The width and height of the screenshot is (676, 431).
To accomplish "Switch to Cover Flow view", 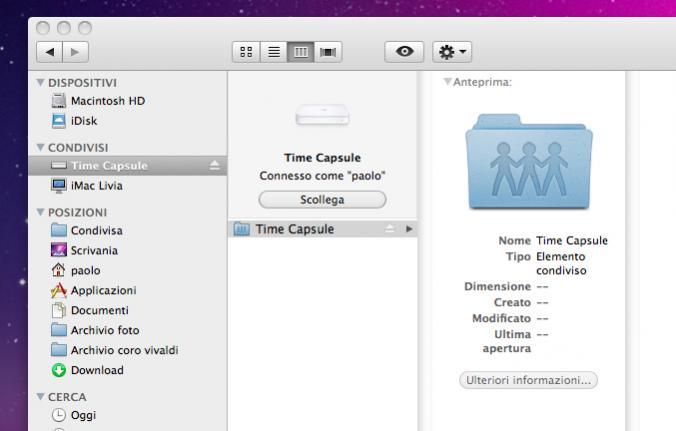I will coord(328,52).
